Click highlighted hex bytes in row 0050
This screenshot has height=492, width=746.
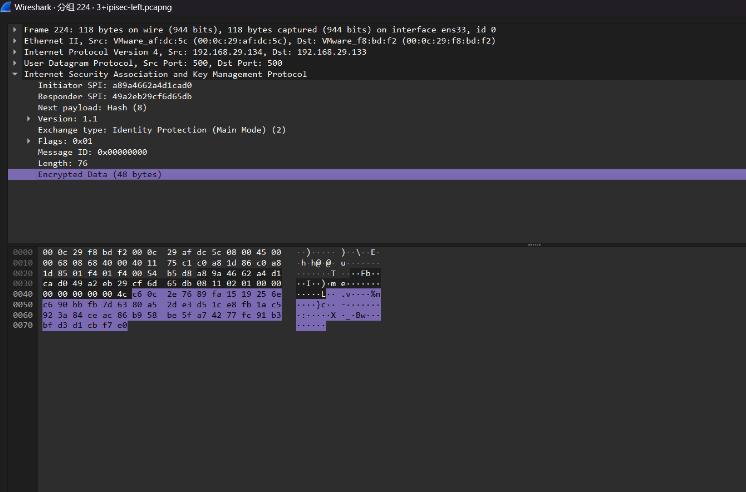pos(162,305)
